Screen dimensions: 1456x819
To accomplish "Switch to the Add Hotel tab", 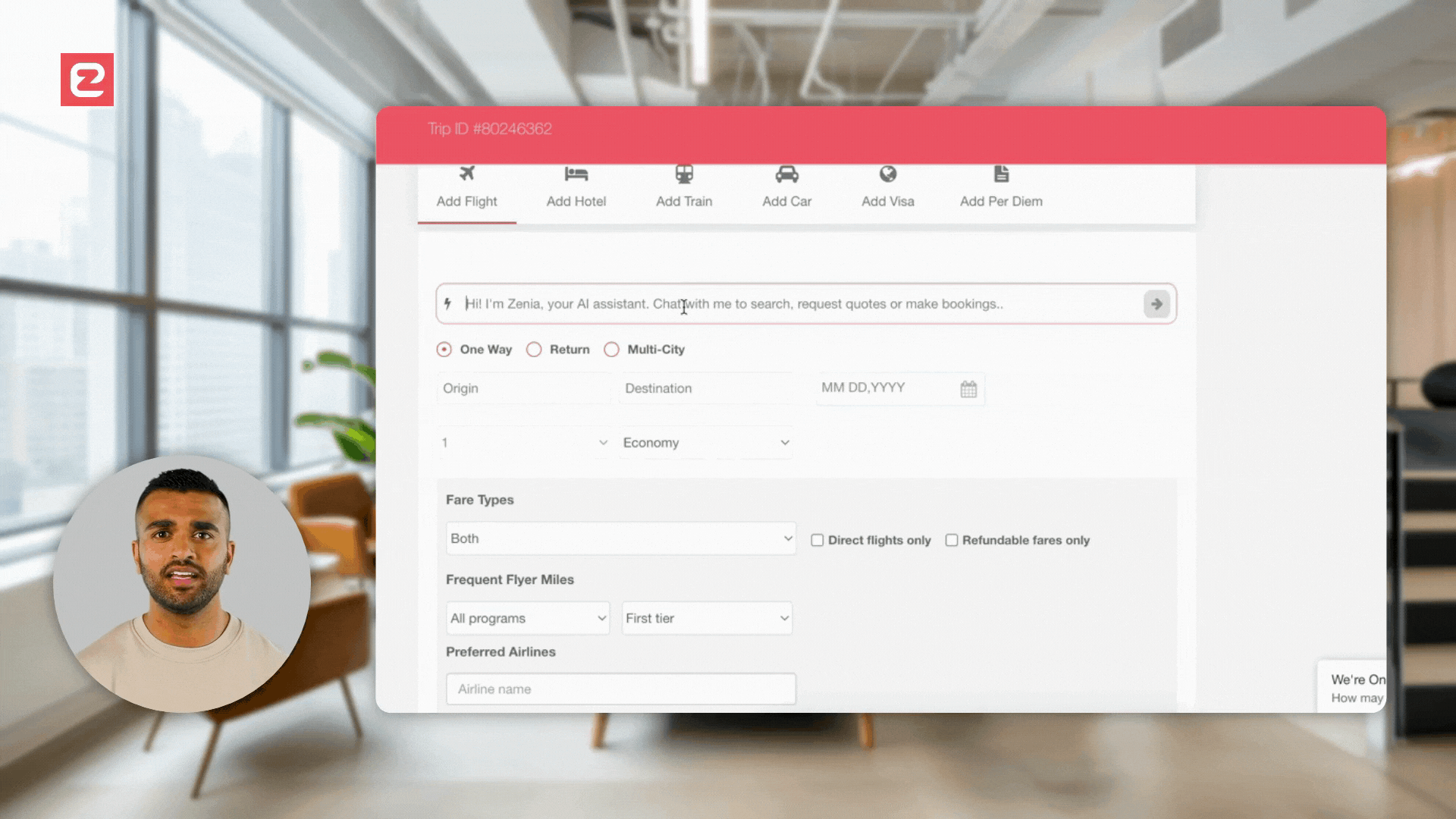I will [576, 186].
